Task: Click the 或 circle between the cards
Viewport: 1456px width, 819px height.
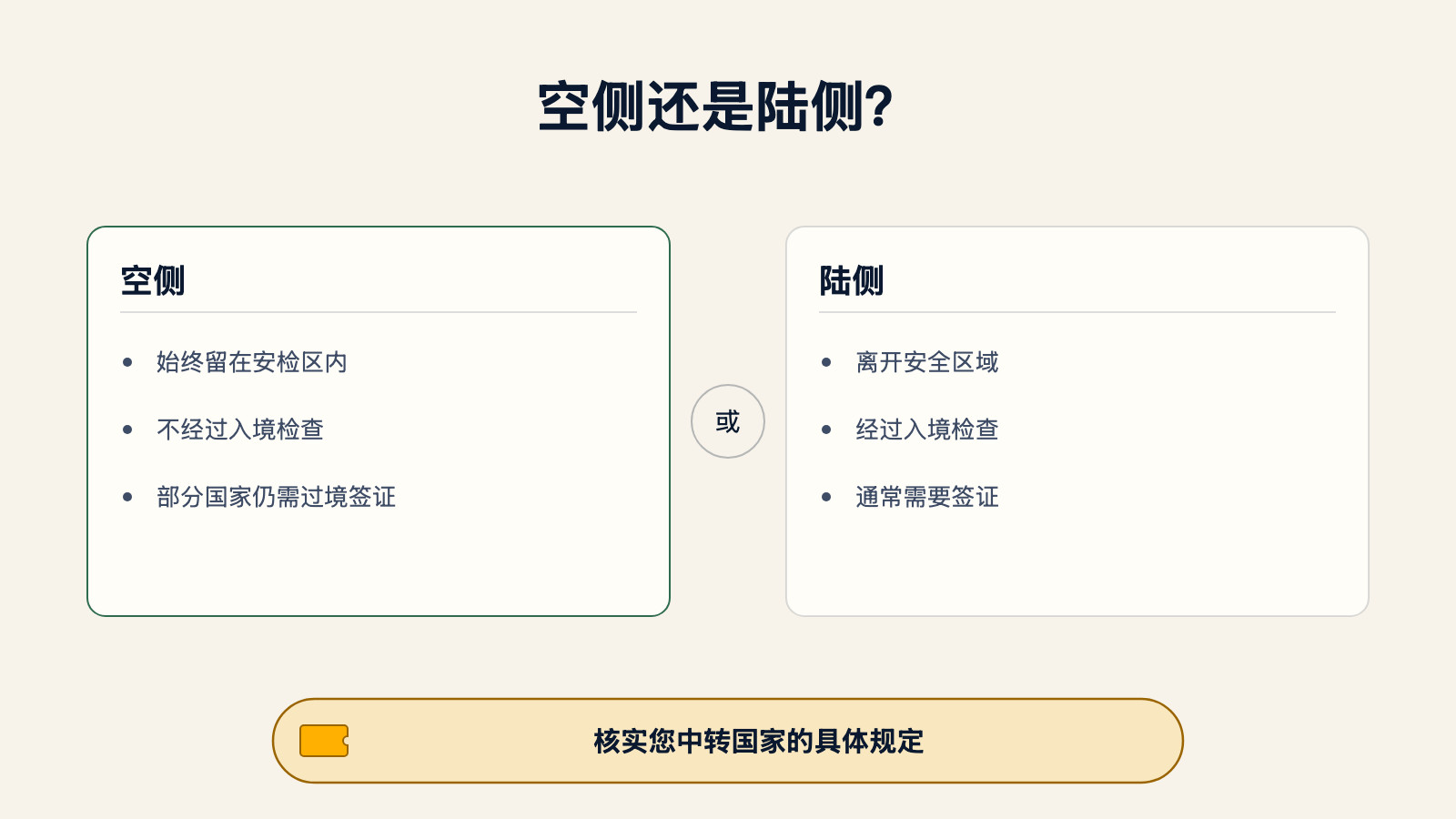Action: [x=728, y=421]
